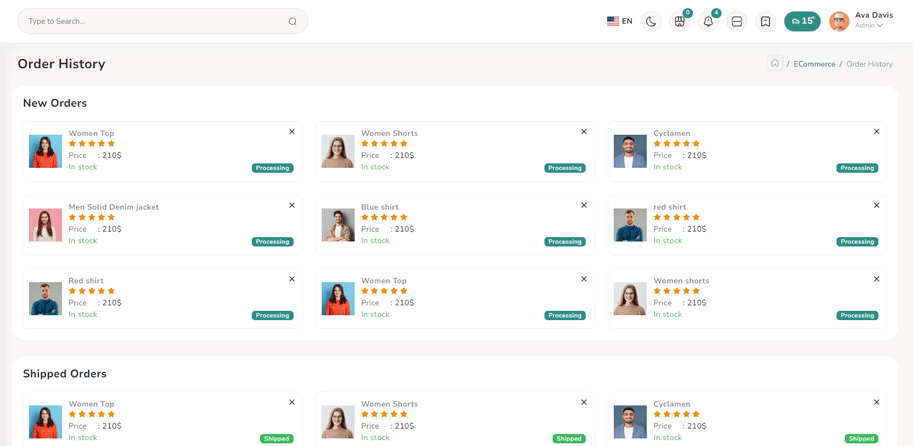Screen dimensions: 913x446
Task: Click the weather 15° badge
Action: tap(802, 21)
